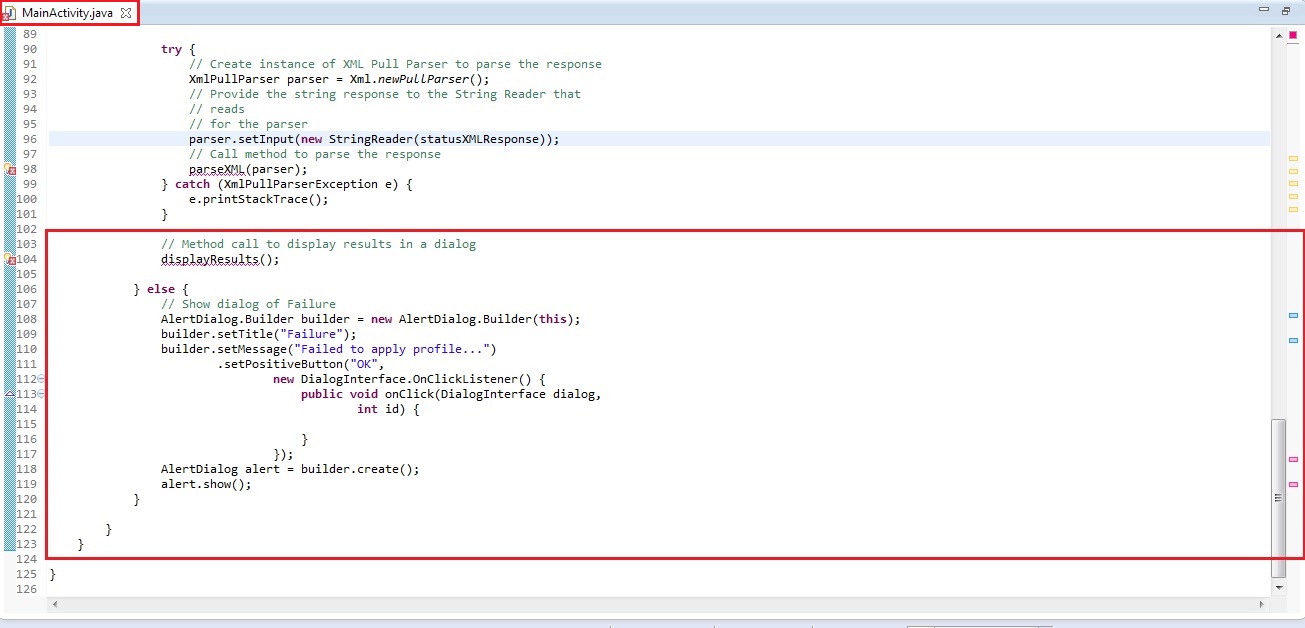
Task: Click the lower pink marker in overview ruler
Action: pyautogui.click(x=1293, y=484)
